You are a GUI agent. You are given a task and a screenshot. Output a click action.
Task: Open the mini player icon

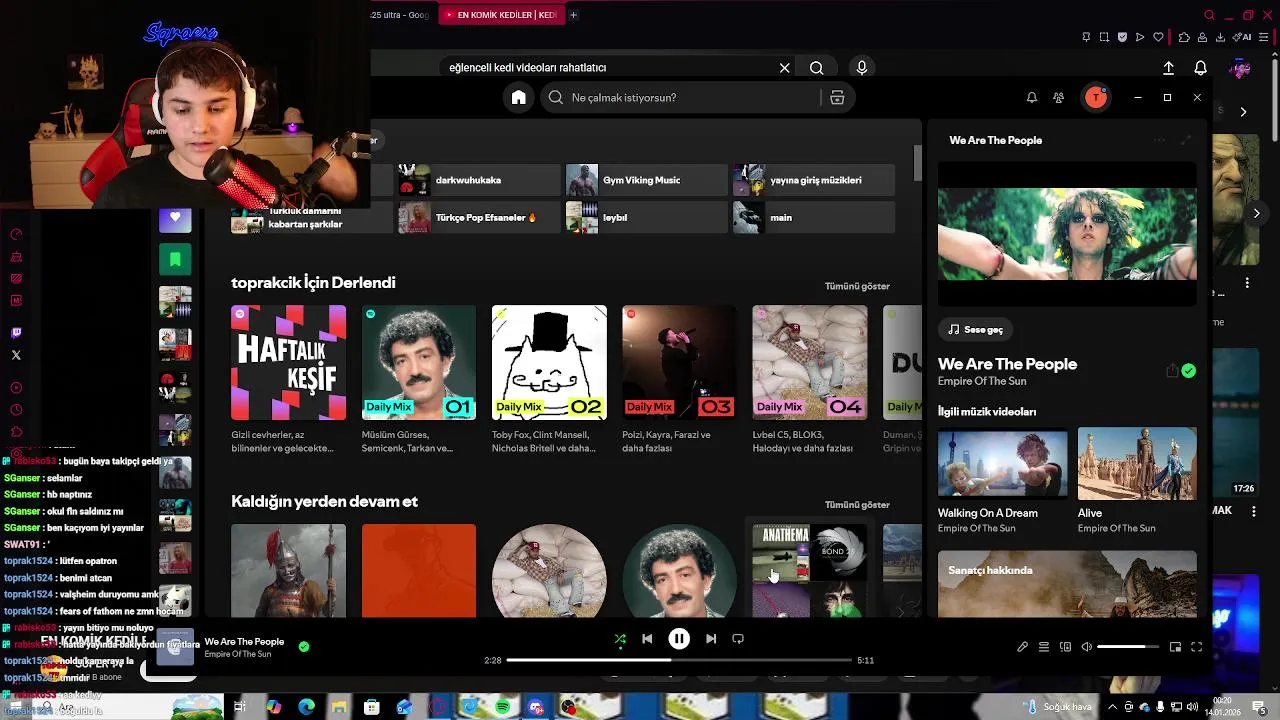coord(1175,647)
